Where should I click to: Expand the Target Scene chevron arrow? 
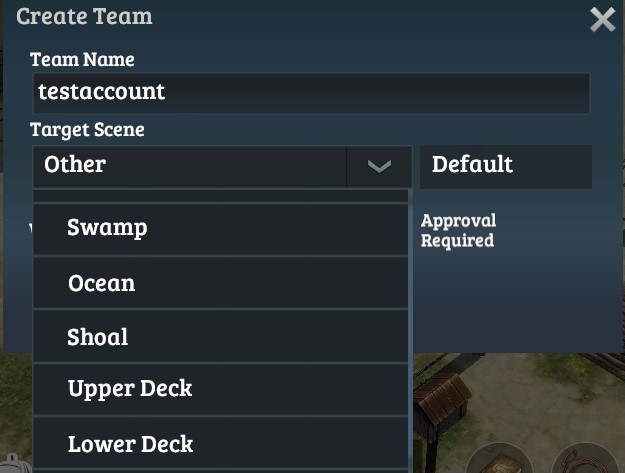click(379, 166)
